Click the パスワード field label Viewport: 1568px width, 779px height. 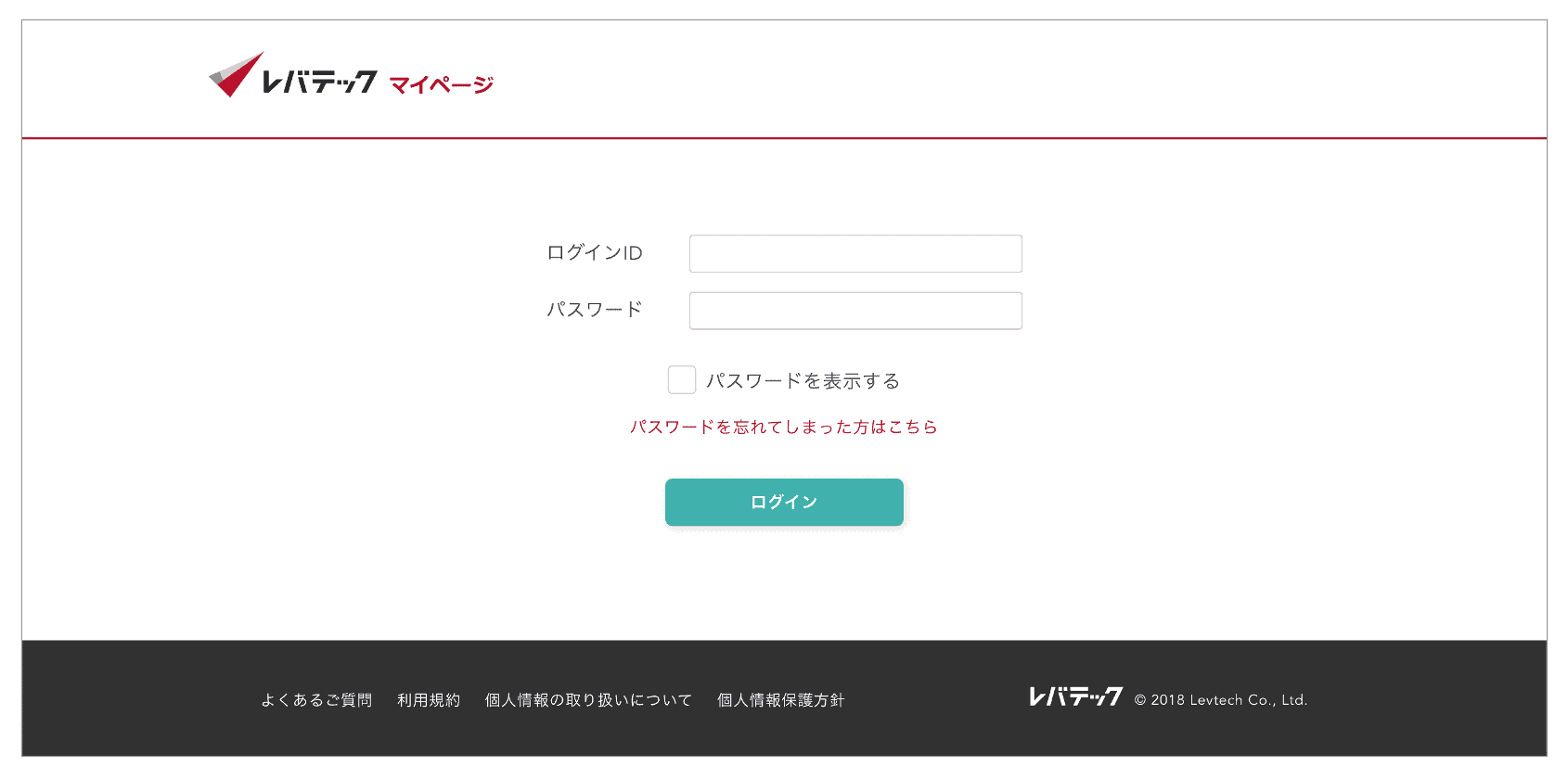point(595,310)
